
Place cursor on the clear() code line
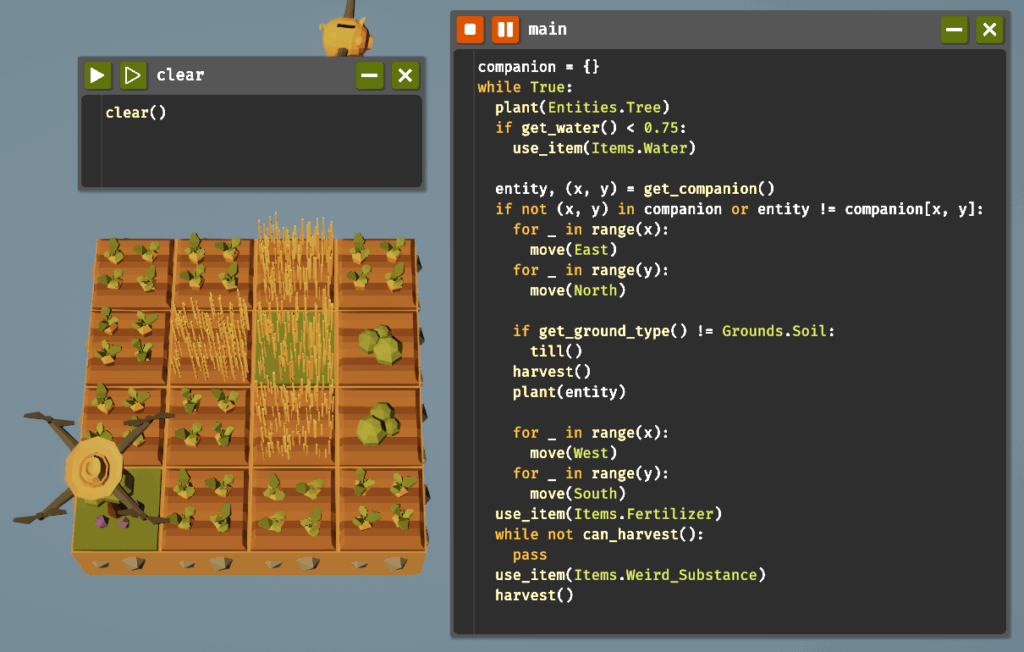[x=136, y=112]
